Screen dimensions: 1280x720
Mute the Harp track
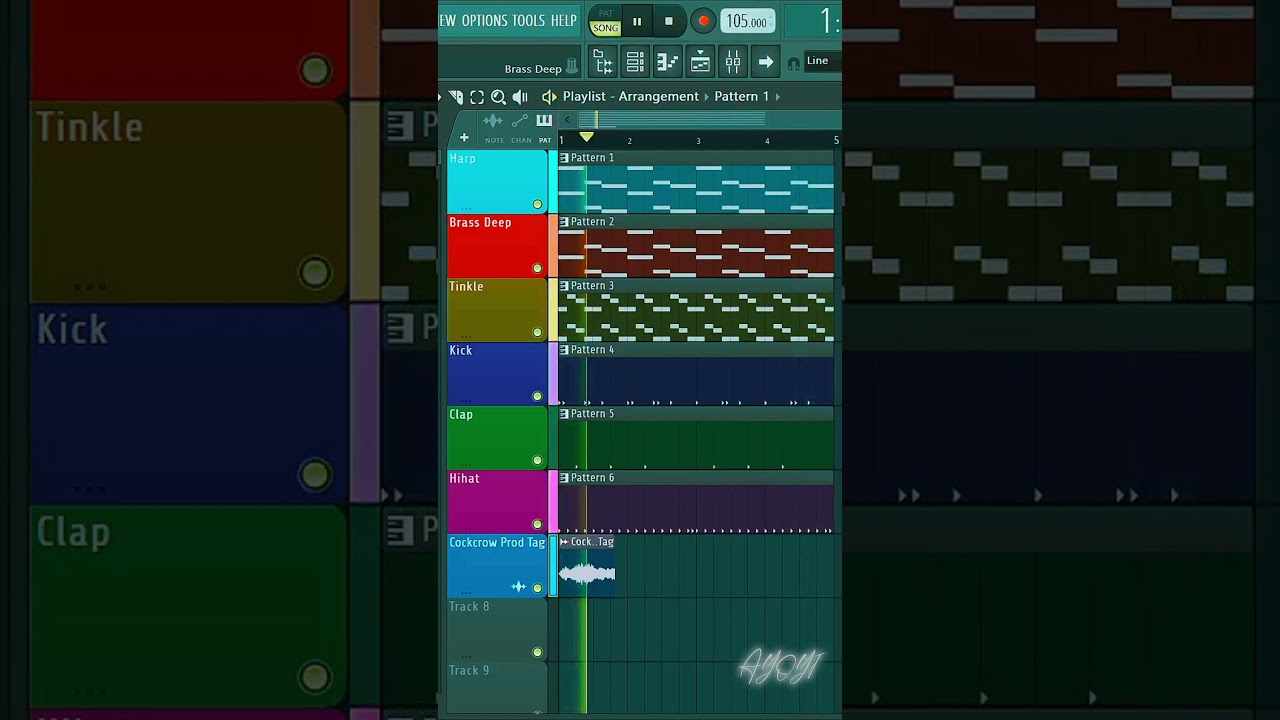(x=537, y=204)
